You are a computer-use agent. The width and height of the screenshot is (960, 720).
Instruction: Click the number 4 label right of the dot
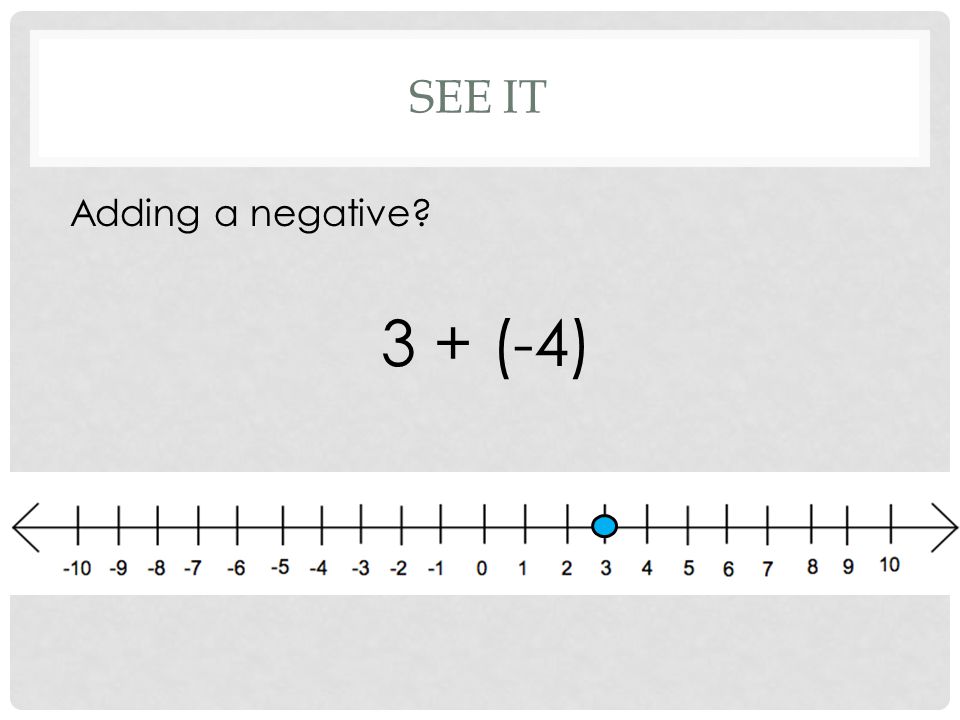pos(647,568)
